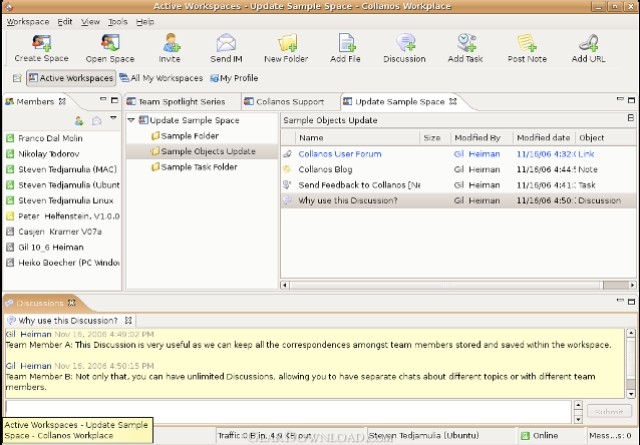Select member Steven Tedjamulia (MAC)
This screenshot has width=640, height=445.
[62, 169]
